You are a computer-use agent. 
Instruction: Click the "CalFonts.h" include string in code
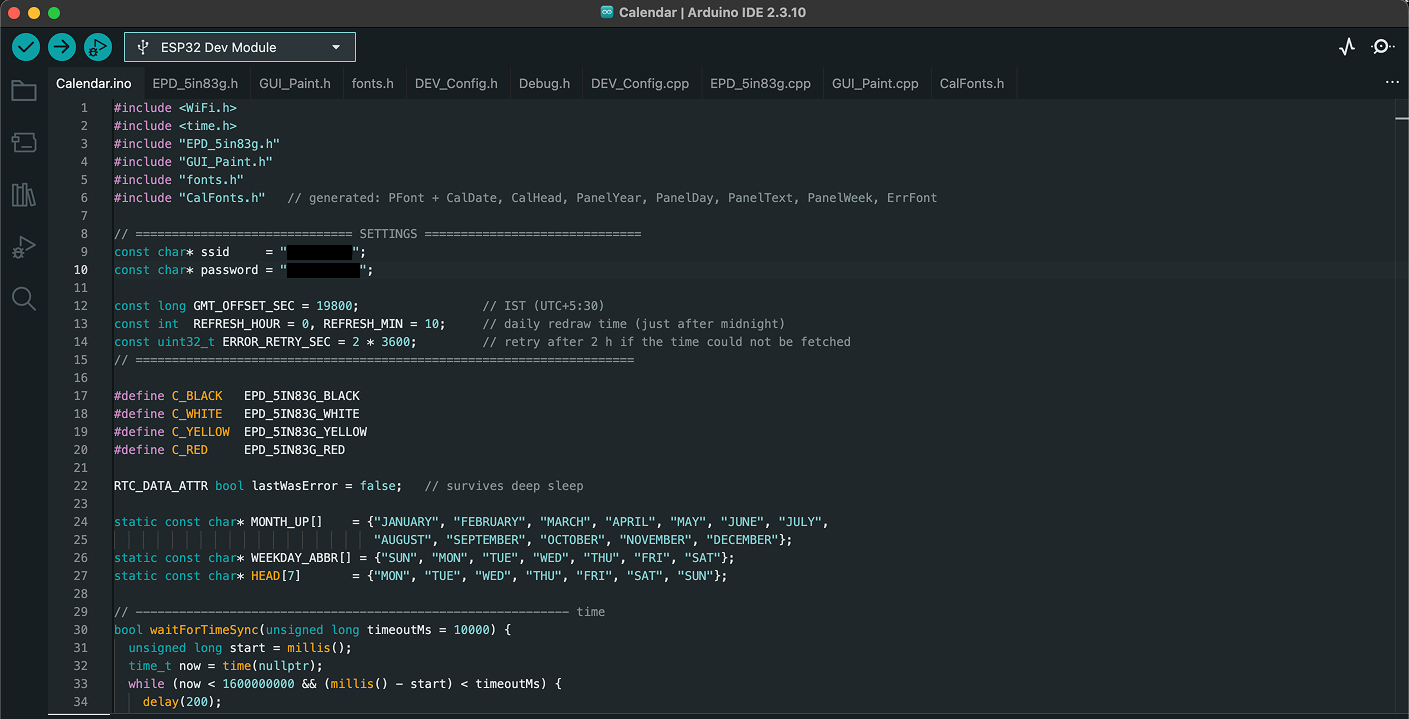tap(222, 198)
